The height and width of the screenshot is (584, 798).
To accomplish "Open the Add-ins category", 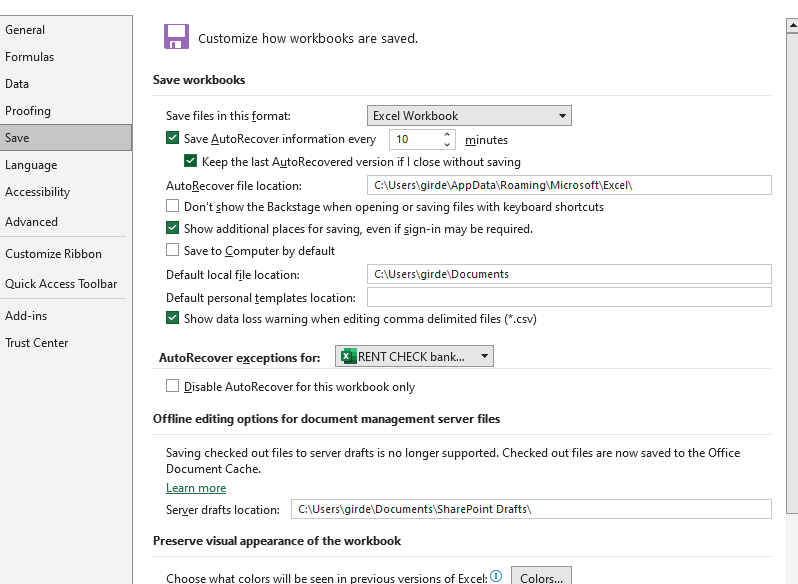I will [x=66, y=315].
